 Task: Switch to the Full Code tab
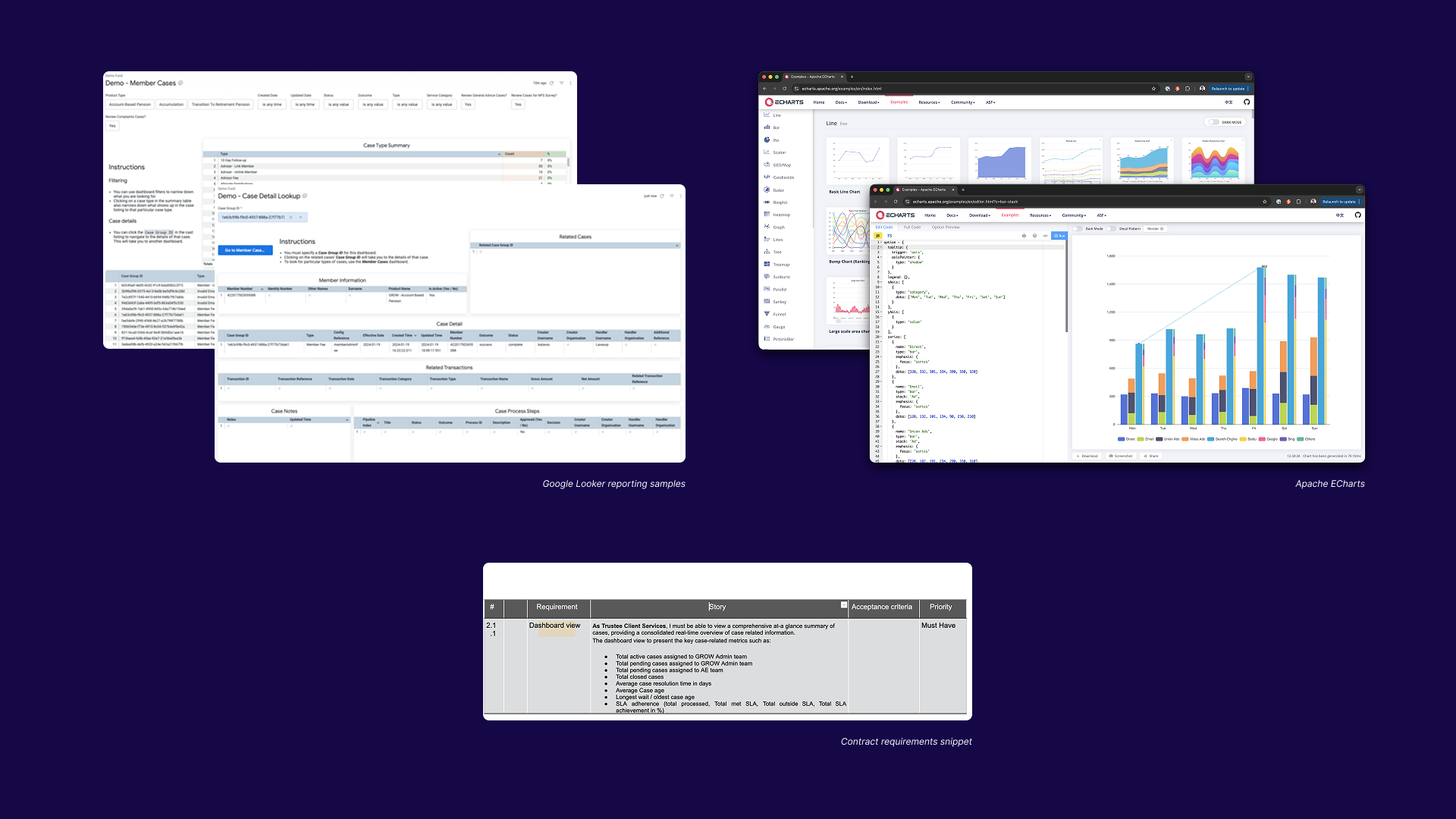click(x=912, y=227)
